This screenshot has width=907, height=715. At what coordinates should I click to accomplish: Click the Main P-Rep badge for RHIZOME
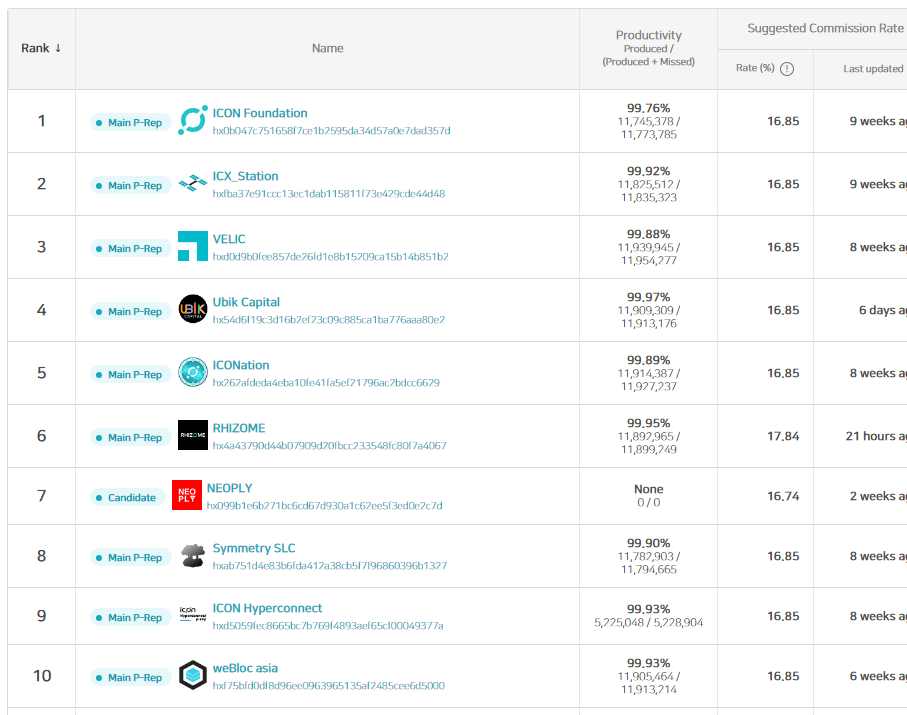[x=130, y=438]
